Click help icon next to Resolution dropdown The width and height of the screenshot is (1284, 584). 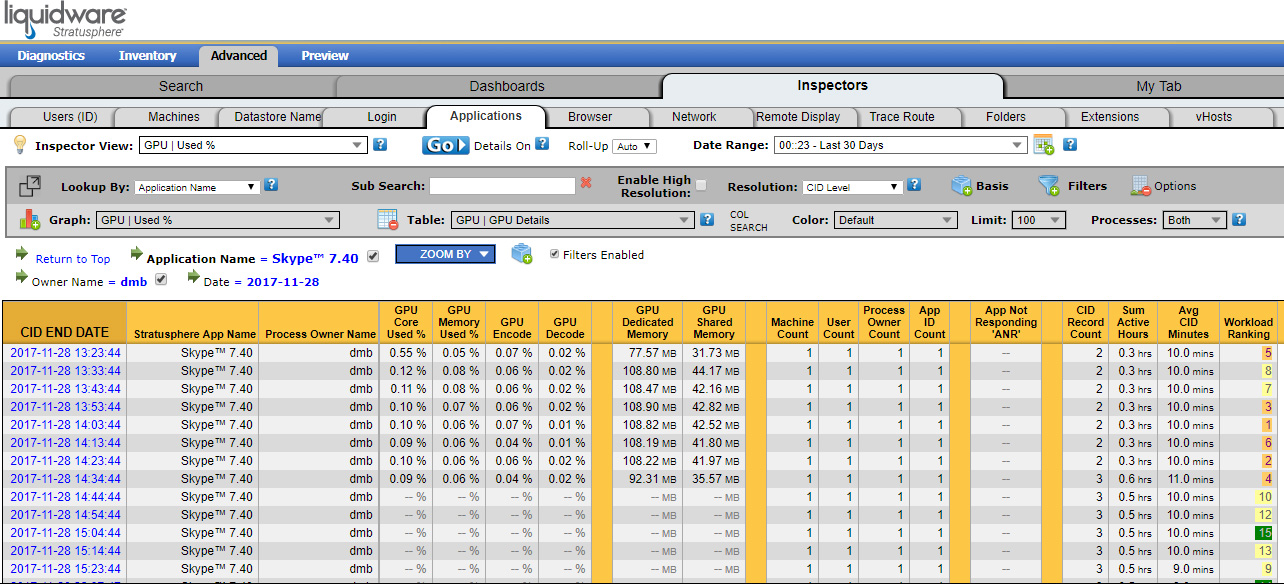[914, 185]
